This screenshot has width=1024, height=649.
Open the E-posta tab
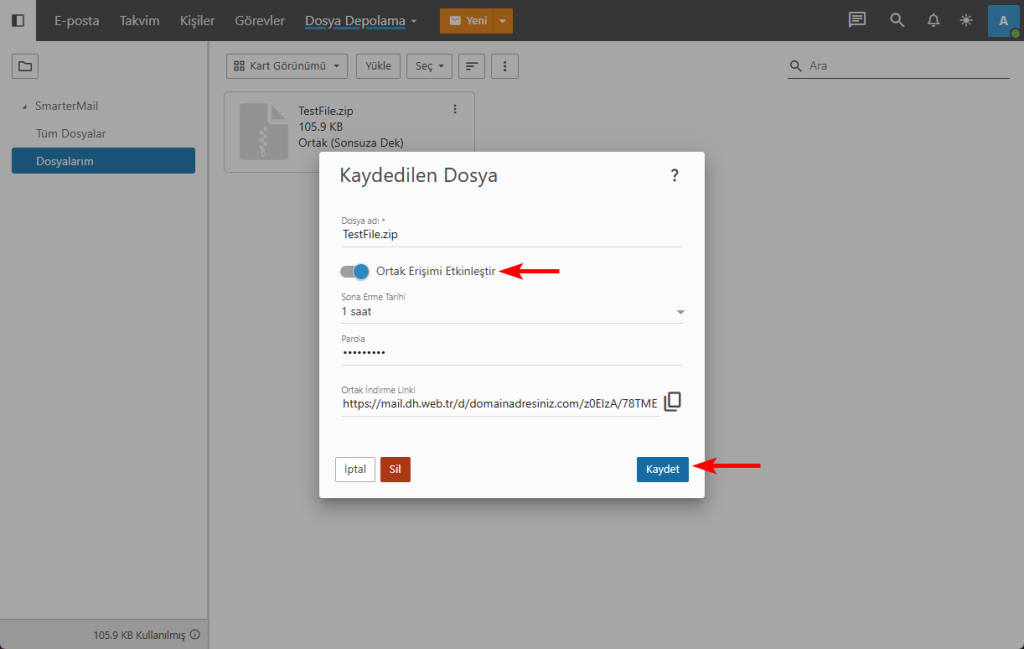click(77, 20)
